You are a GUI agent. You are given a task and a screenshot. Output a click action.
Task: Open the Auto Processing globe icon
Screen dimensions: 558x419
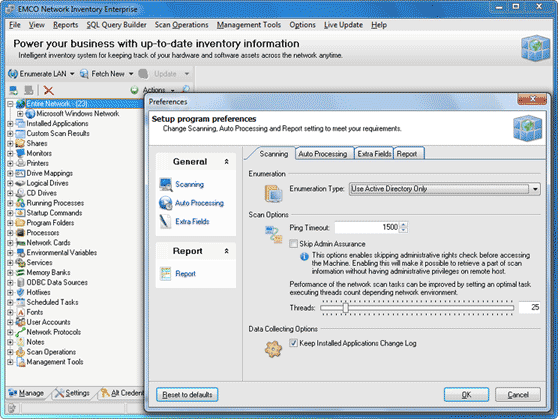[165, 203]
